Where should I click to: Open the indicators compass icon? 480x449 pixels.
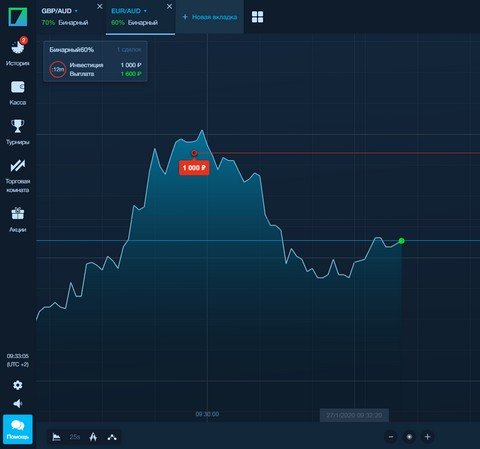[x=93, y=437]
